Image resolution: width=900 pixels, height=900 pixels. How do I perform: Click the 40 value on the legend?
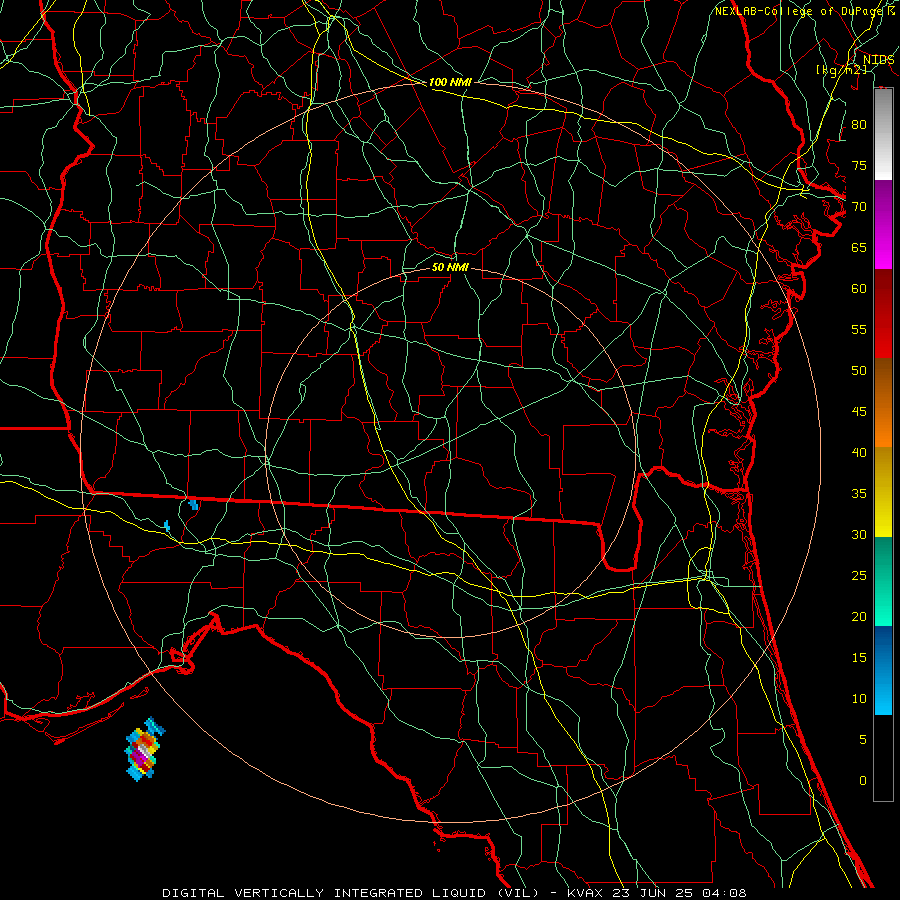[859, 452]
